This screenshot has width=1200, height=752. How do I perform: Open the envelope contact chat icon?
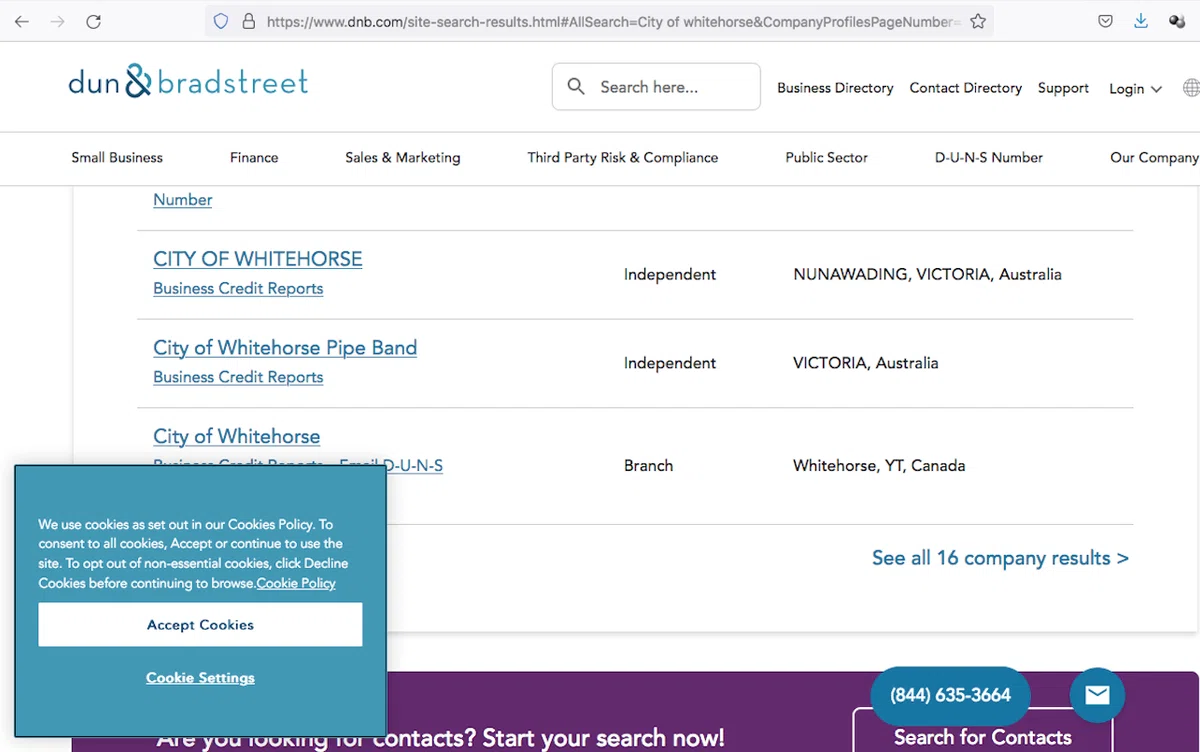click(1097, 694)
